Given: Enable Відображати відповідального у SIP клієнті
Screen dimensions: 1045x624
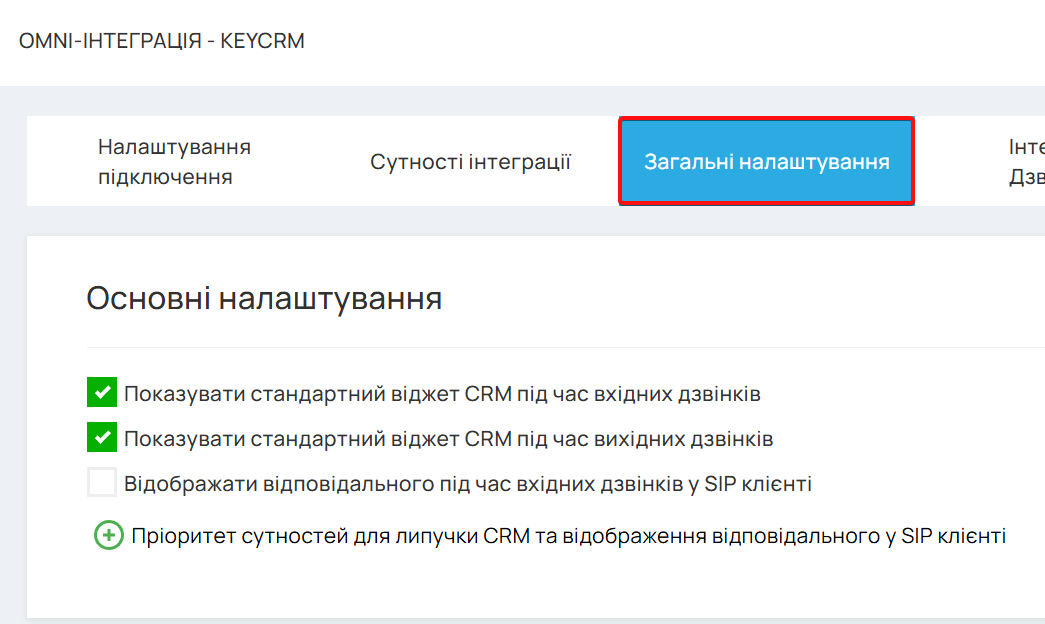Looking at the screenshot, I should click(102, 482).
